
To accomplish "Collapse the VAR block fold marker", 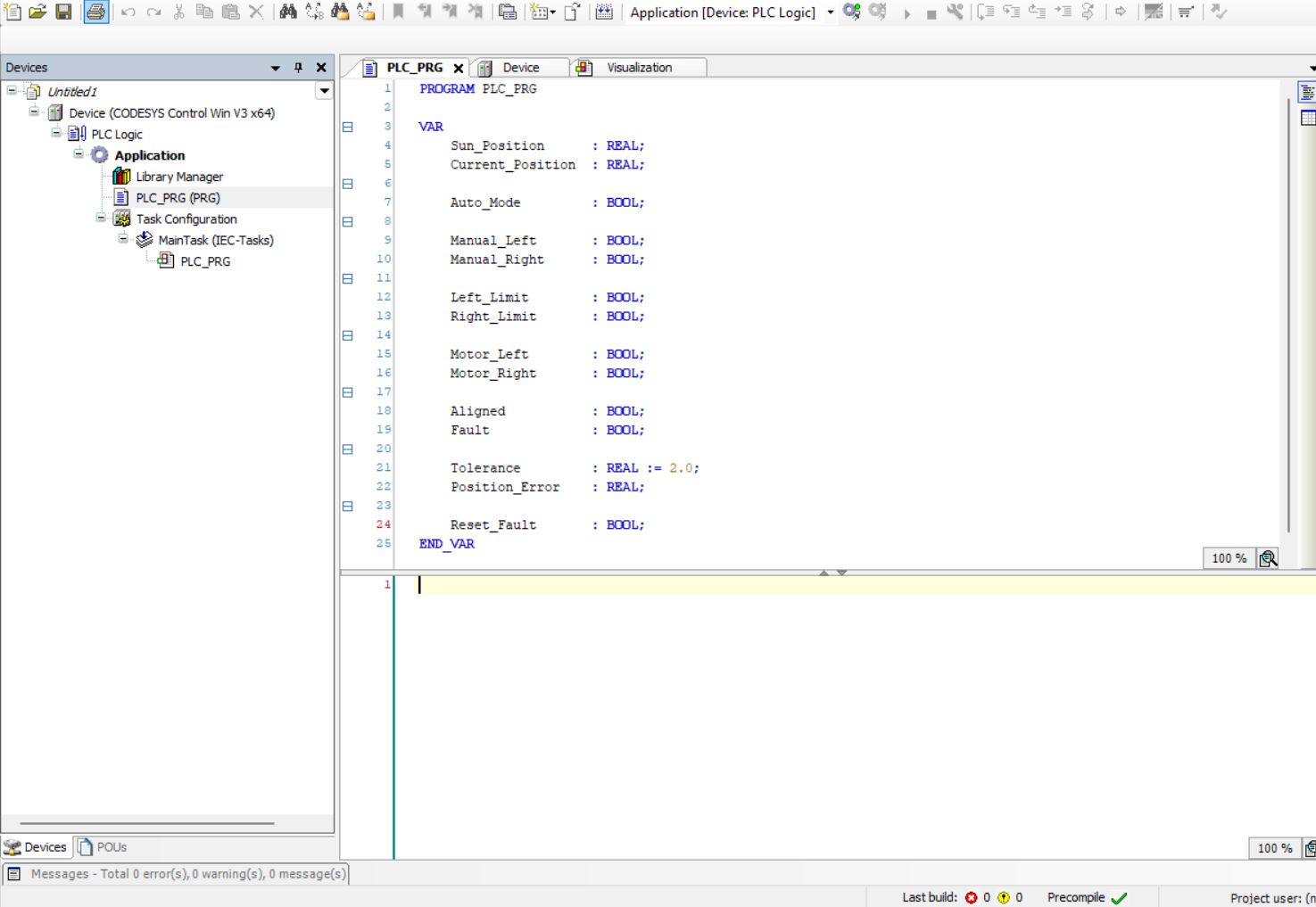I will click(x=348, y=127).
